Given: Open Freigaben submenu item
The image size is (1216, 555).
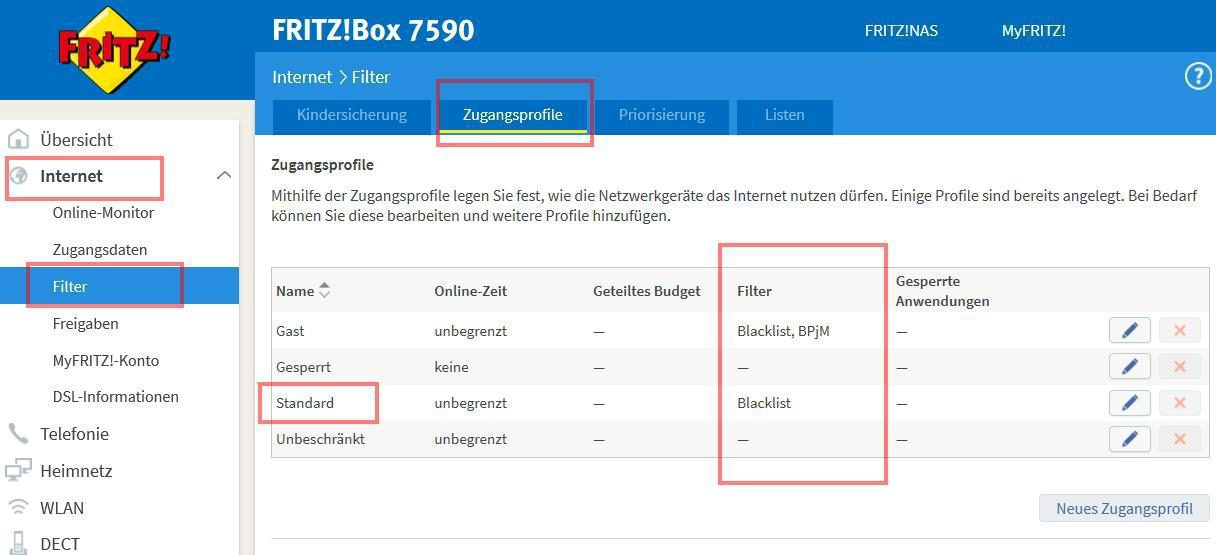Looking at the screenshot, I should pyautogui.click(x=85, y=324).
